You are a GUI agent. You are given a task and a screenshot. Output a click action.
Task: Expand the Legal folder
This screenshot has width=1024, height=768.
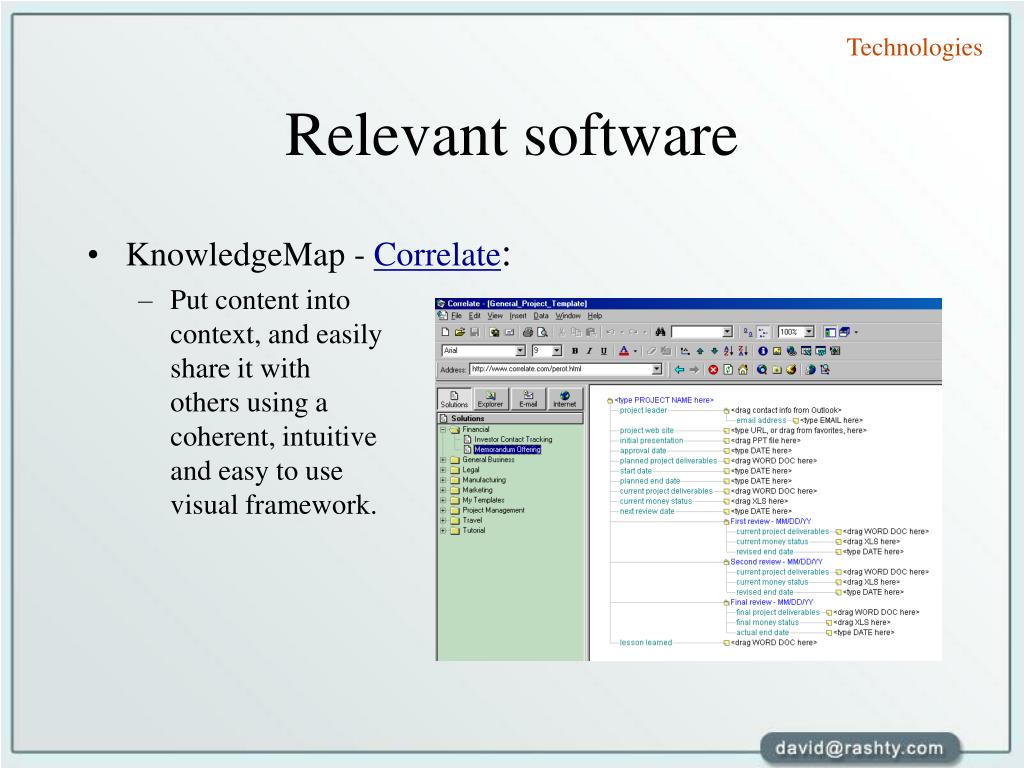click(x=443, y=470)
